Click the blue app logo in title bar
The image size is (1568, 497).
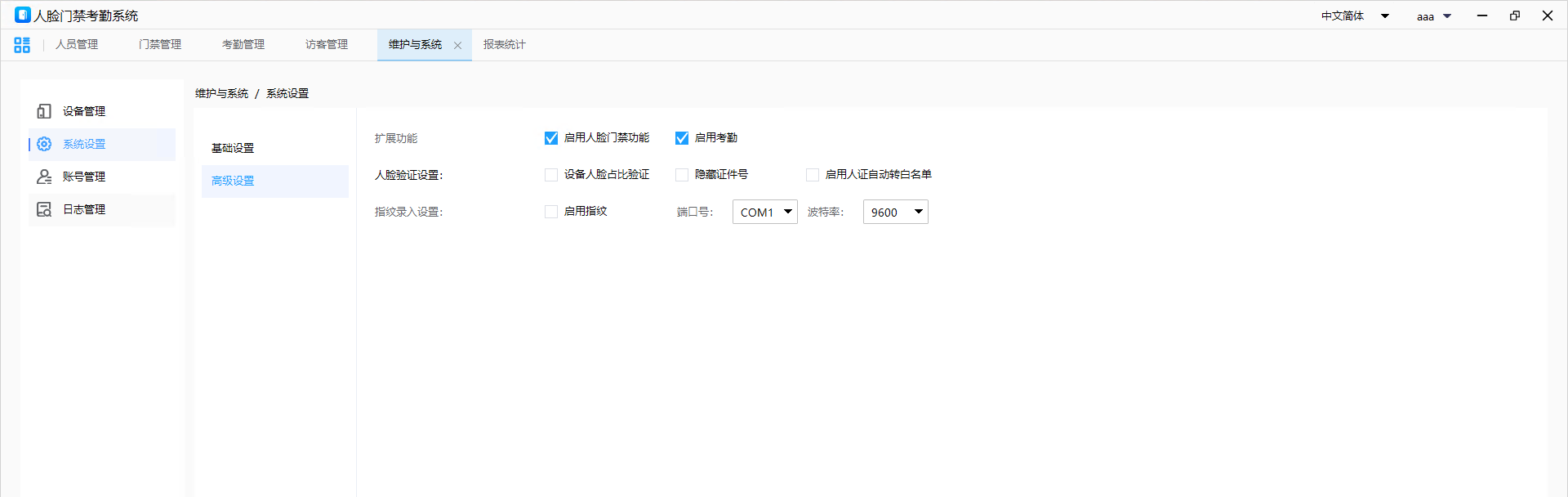(23, 16)
